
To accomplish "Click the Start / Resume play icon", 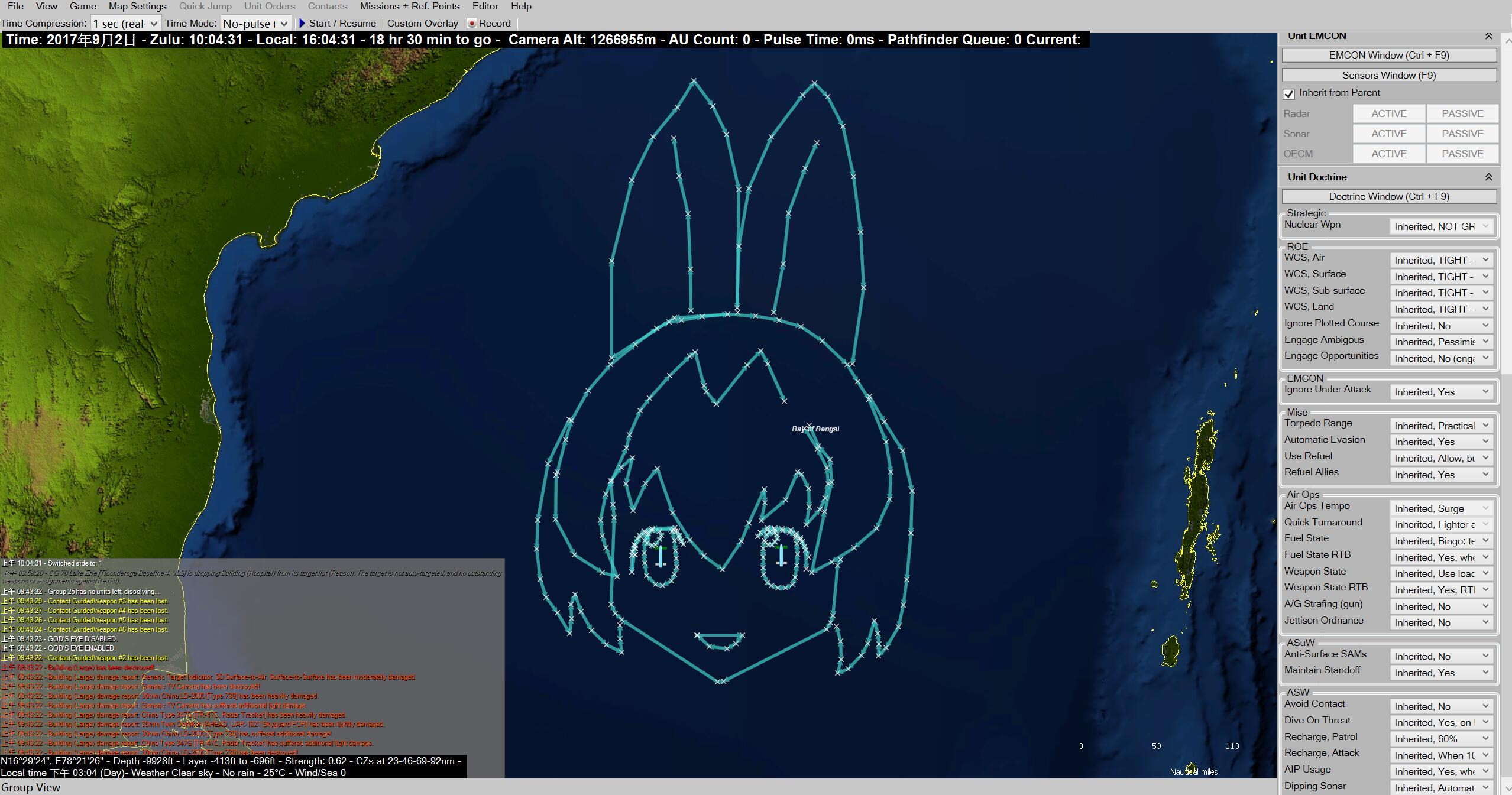I will (302, 23).
